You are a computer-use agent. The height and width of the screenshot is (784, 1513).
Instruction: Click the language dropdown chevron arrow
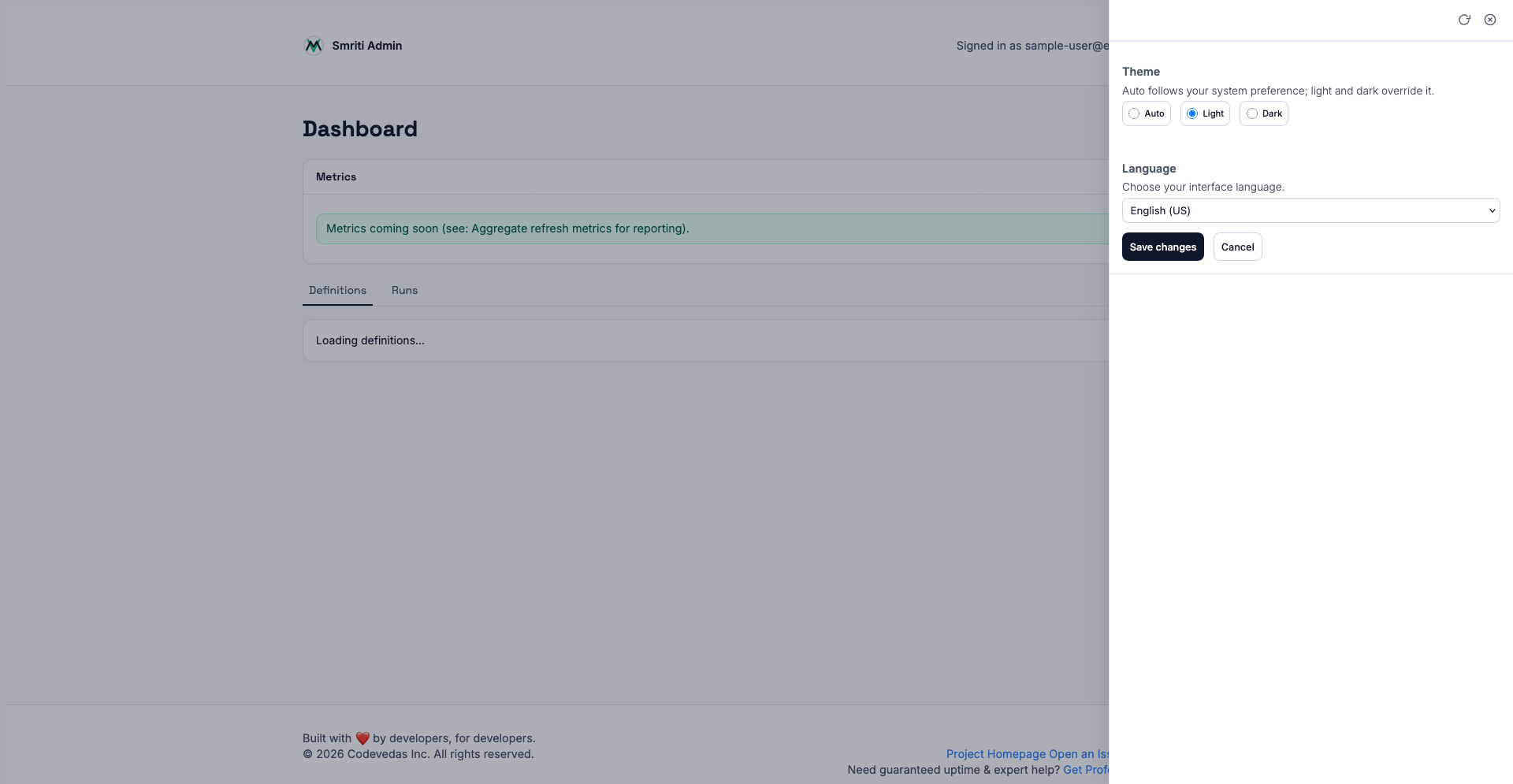click(1492, 210)
